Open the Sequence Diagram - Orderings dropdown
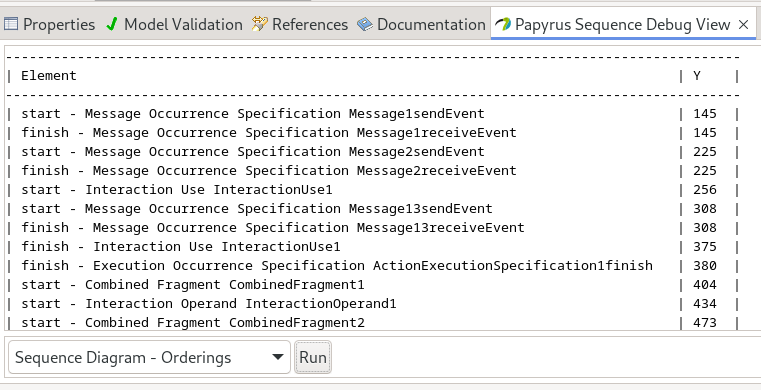 click(x=149, y=358)
